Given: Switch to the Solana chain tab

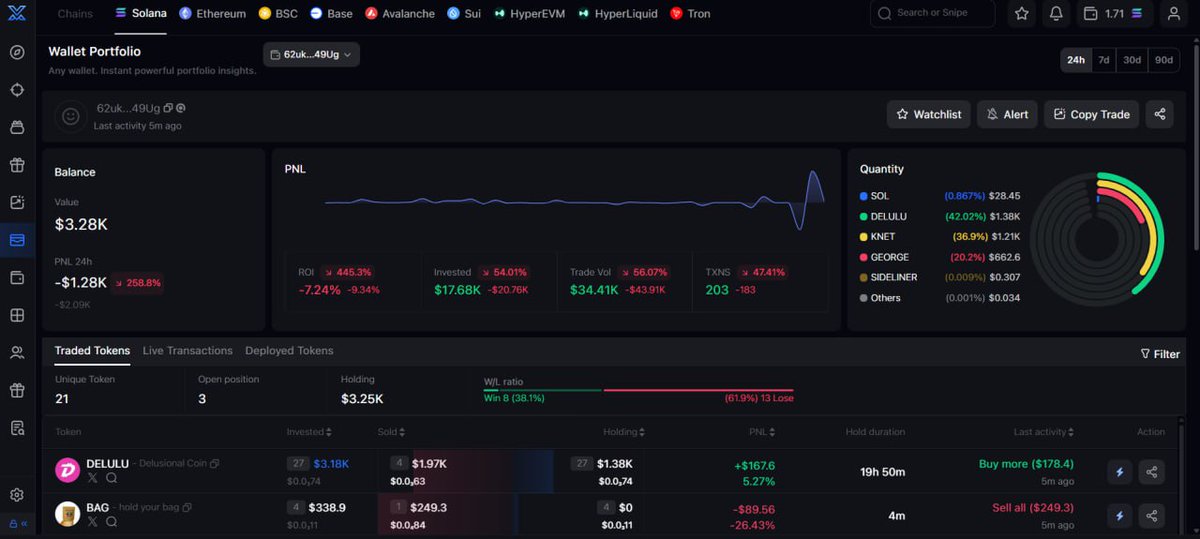Looking at the screenshot, I should pyautogui.click(x=141, y=14).
